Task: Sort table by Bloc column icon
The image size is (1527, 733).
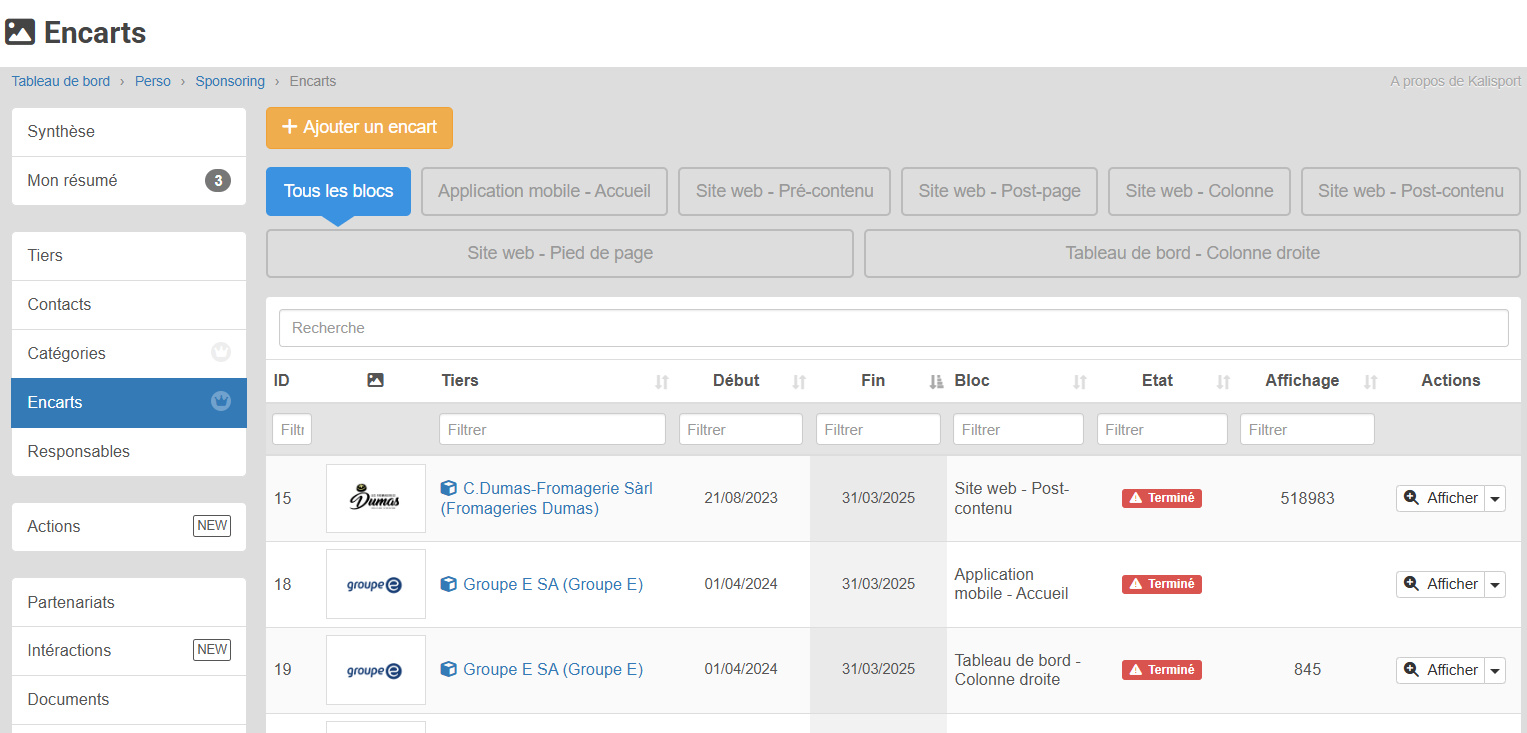Action: pos(1080,381)
